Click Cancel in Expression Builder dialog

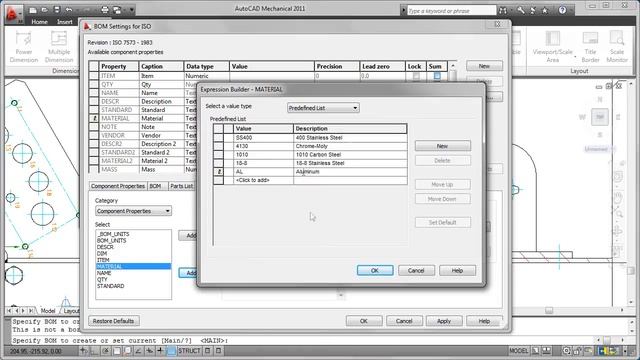click(416, 271)
